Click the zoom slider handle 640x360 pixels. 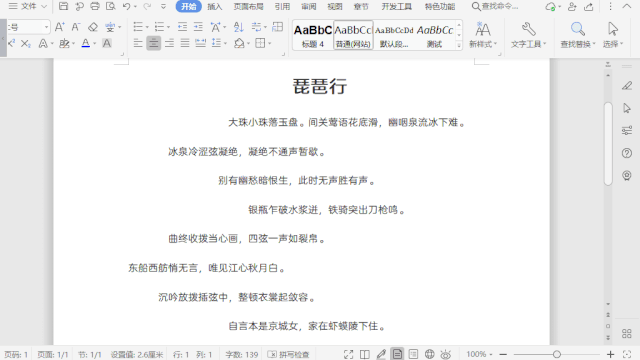pyautogui.click(x=557, y=354)
